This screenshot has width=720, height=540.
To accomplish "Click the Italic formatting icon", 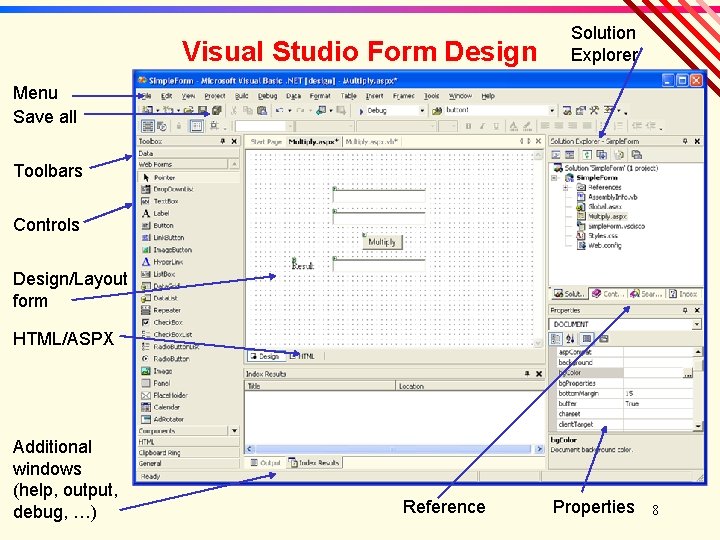I will (x=482, y=126).
